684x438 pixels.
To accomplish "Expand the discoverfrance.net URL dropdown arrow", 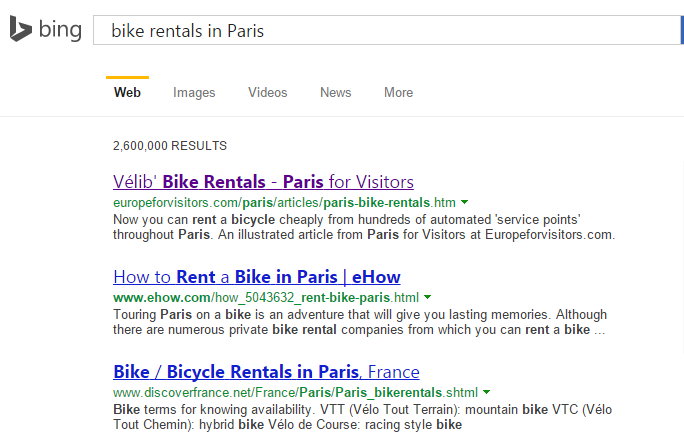I will pos(486,393).
